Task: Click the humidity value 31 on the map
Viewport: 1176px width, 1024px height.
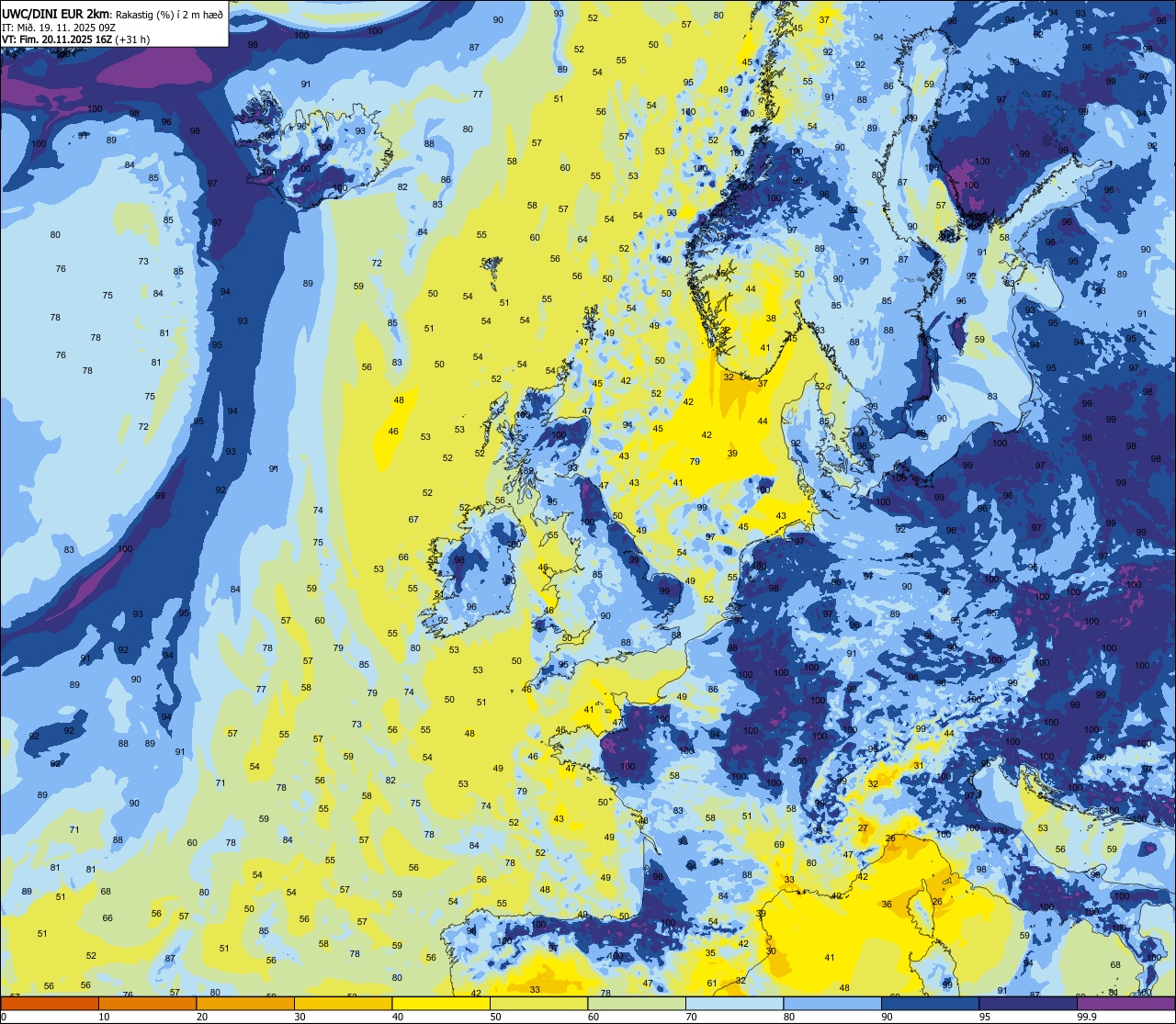Action: click(918, 765)
